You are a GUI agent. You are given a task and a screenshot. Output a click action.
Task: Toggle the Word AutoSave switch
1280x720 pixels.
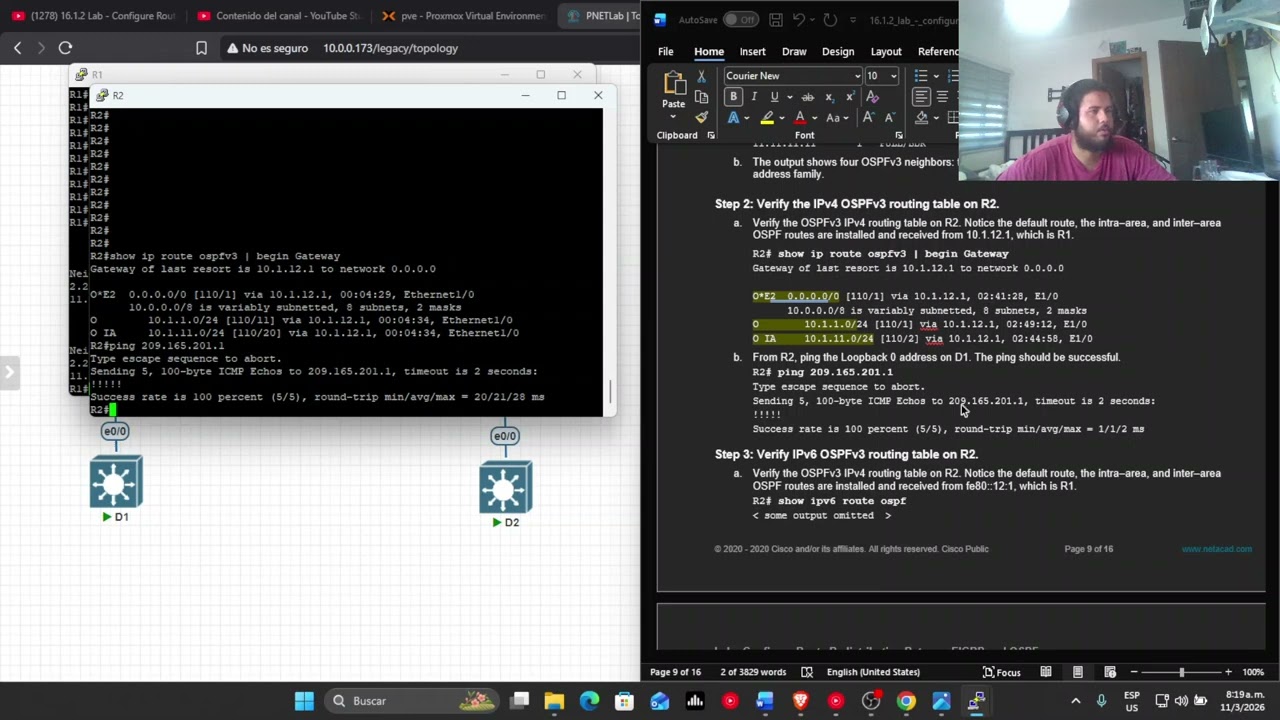pos(740,20)
